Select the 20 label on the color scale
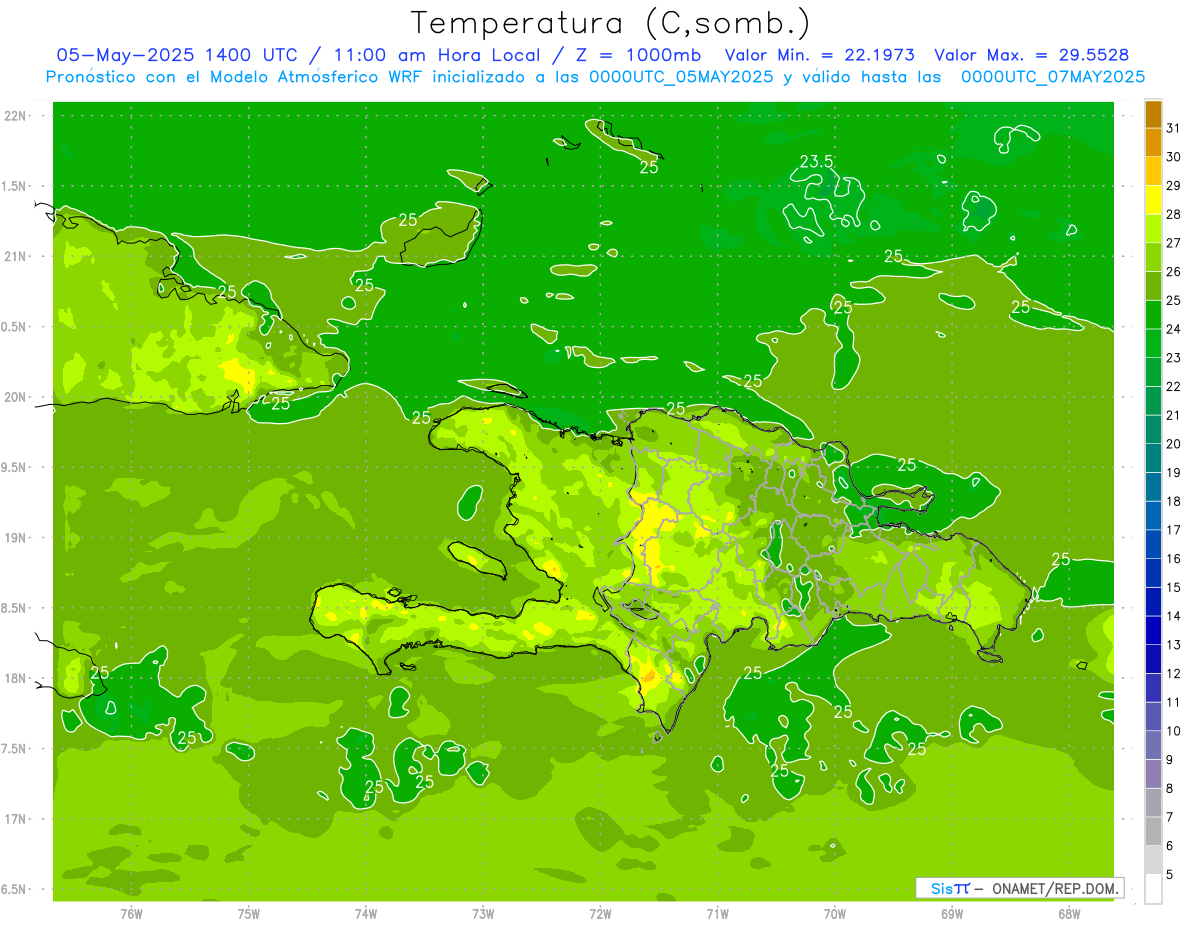Viewport: 1200px width, 927px height. pos(1174,444)
